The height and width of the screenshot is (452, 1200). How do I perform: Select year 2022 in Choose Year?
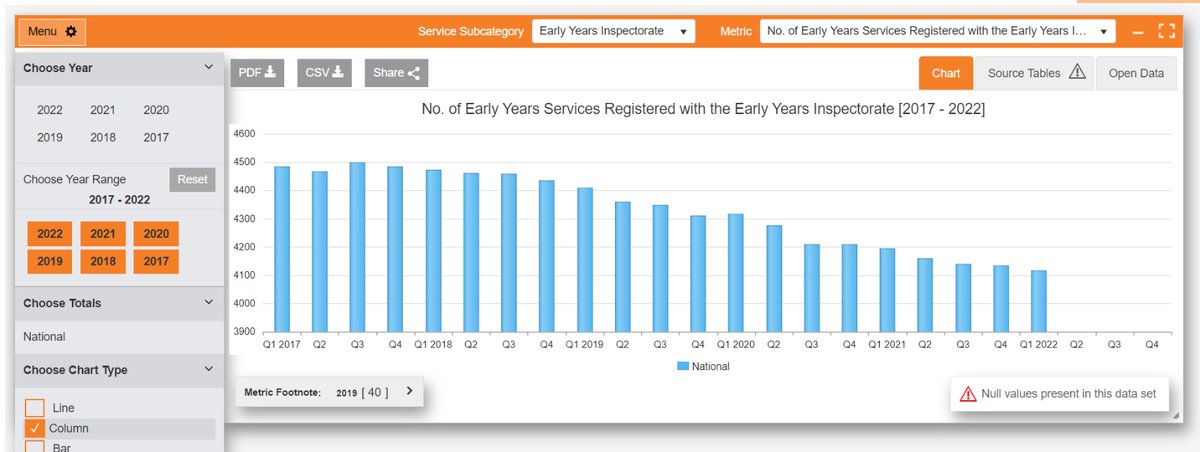[50, 110]
